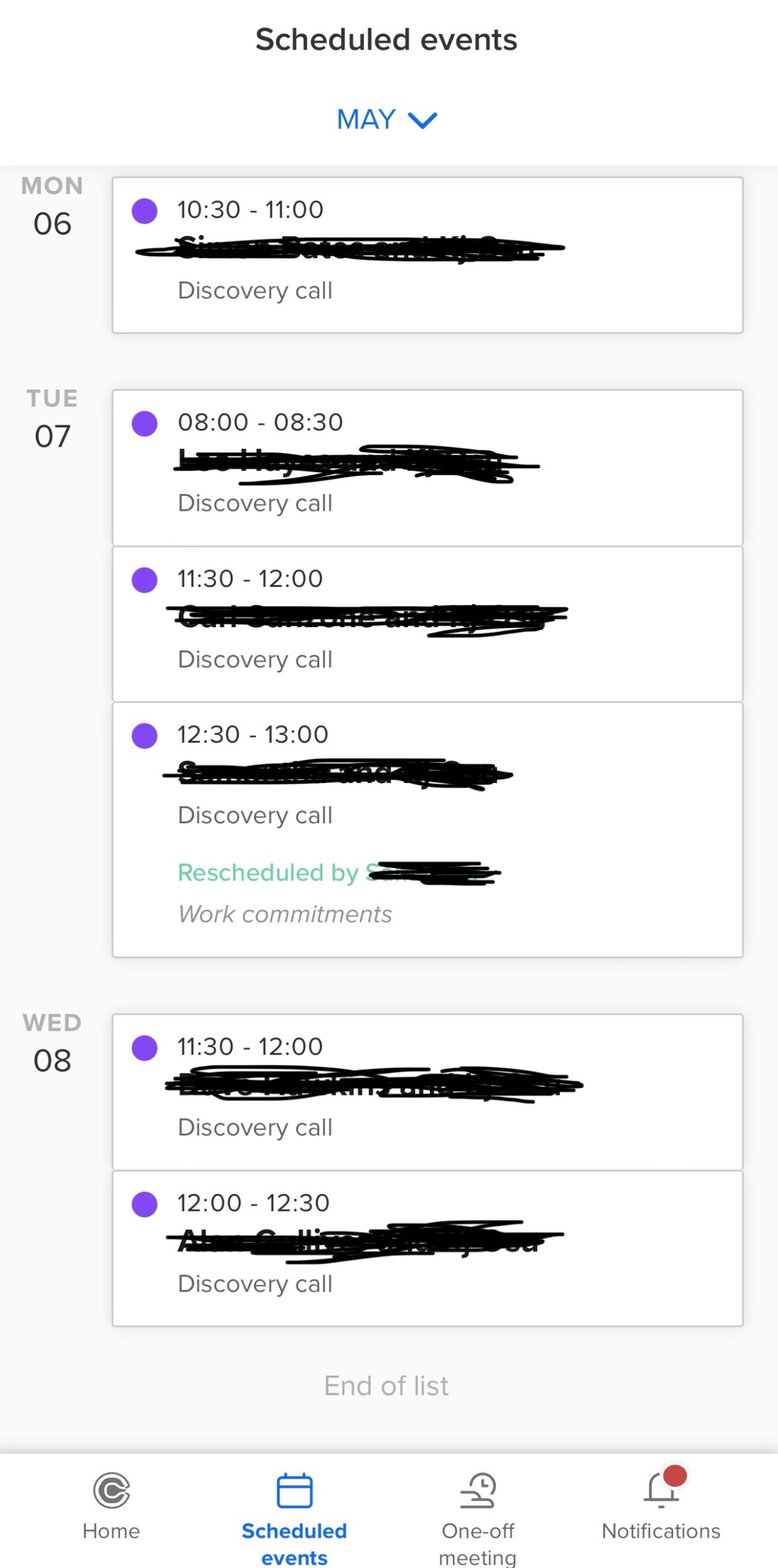Open Monday 10:30 - 11:00 Discovery call
The width and height of the screenshot is (778, 1568).
coord(427,255)
